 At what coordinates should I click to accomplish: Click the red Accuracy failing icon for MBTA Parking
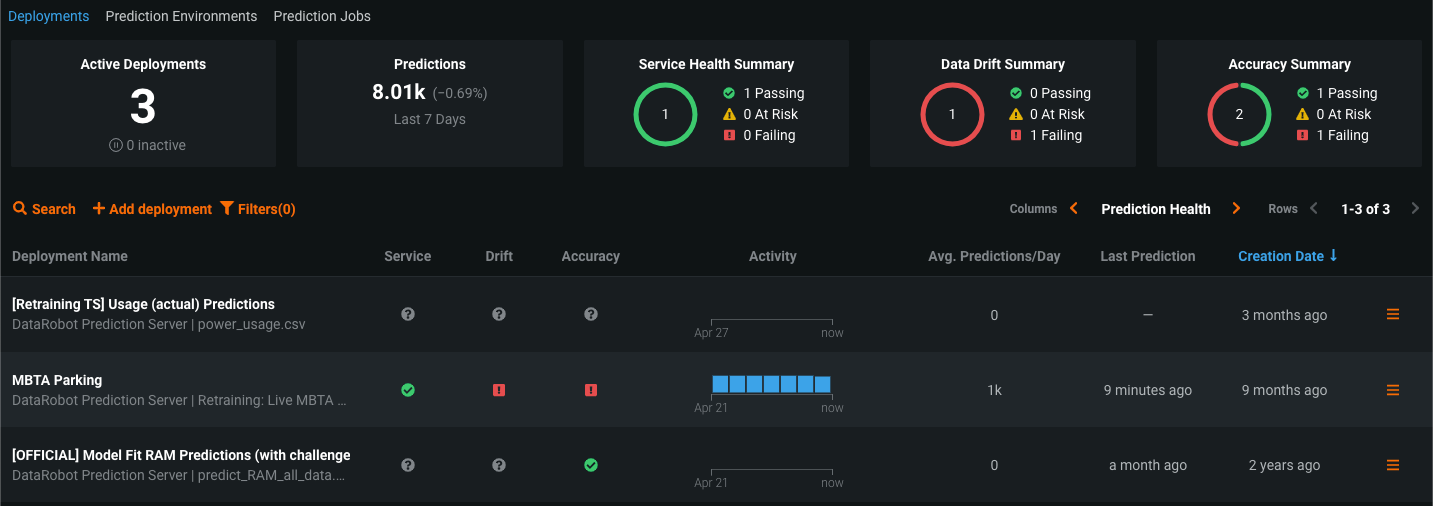pyautogui.click(x=591, y=390)
